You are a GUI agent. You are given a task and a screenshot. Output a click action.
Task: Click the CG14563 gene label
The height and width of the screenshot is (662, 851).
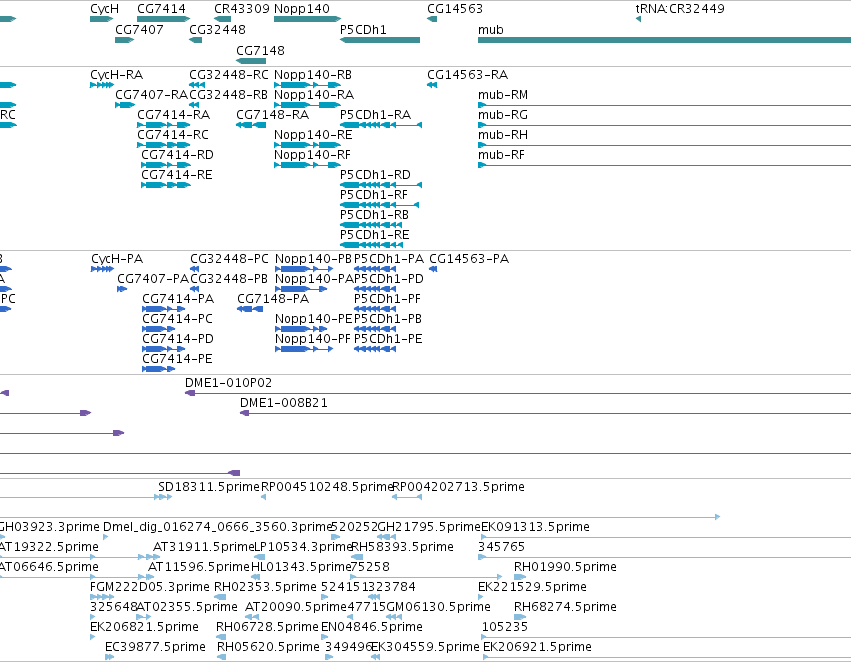tap(455, 9)
